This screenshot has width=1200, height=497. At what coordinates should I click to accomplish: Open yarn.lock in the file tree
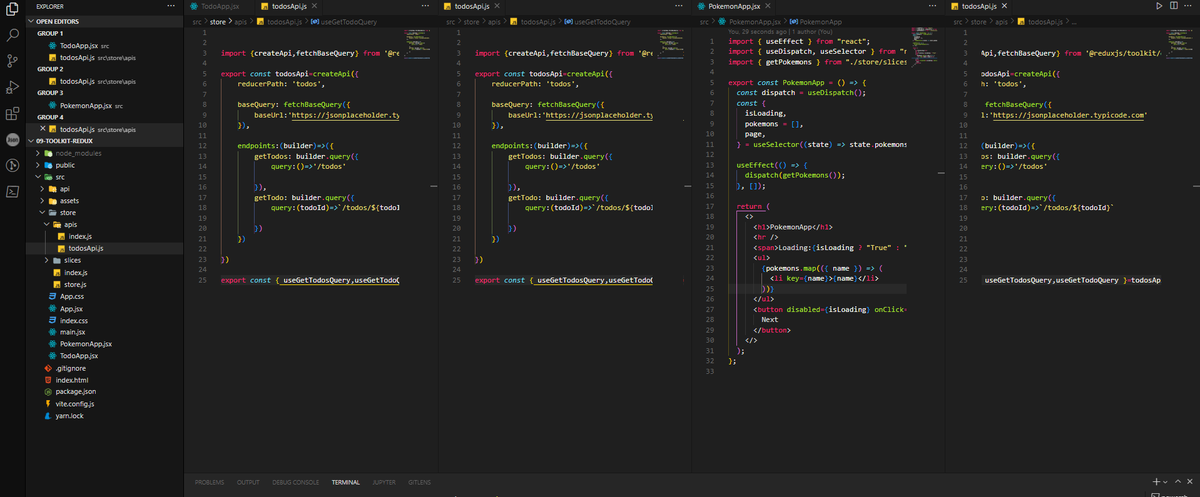point(106,416)
